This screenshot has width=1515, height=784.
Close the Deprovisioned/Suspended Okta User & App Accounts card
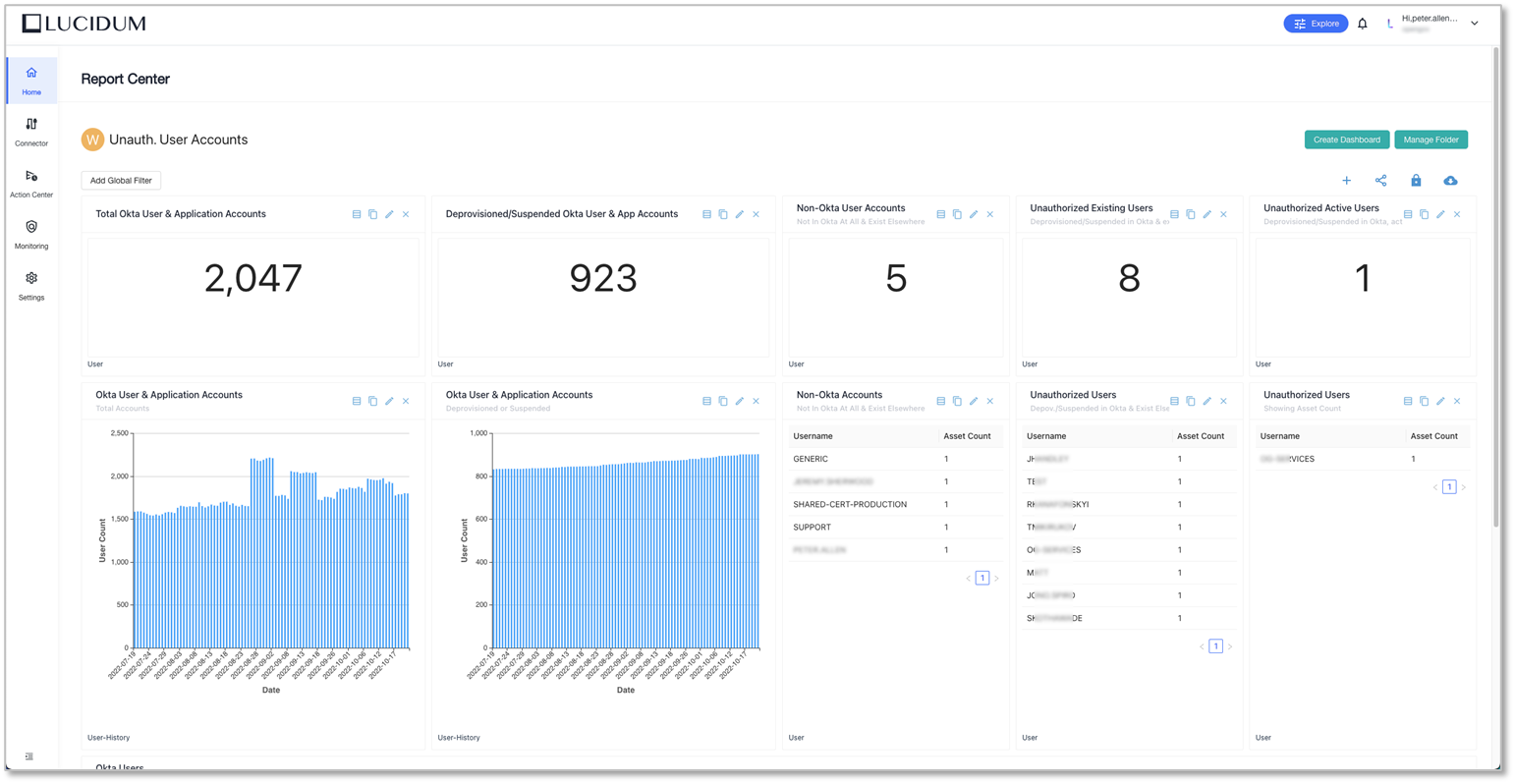(x=756, y=214)
